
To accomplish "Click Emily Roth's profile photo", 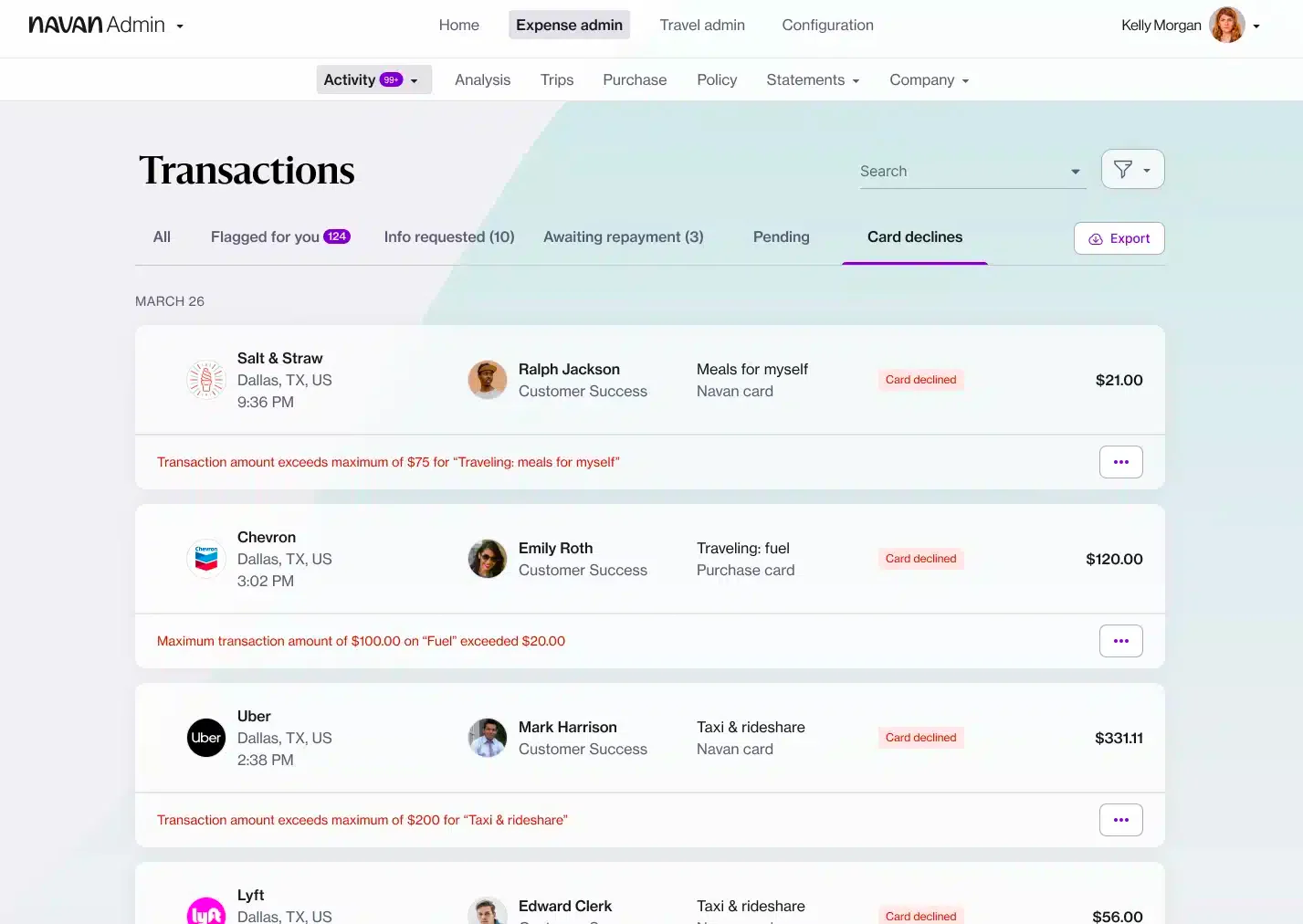I will point(488,559).
